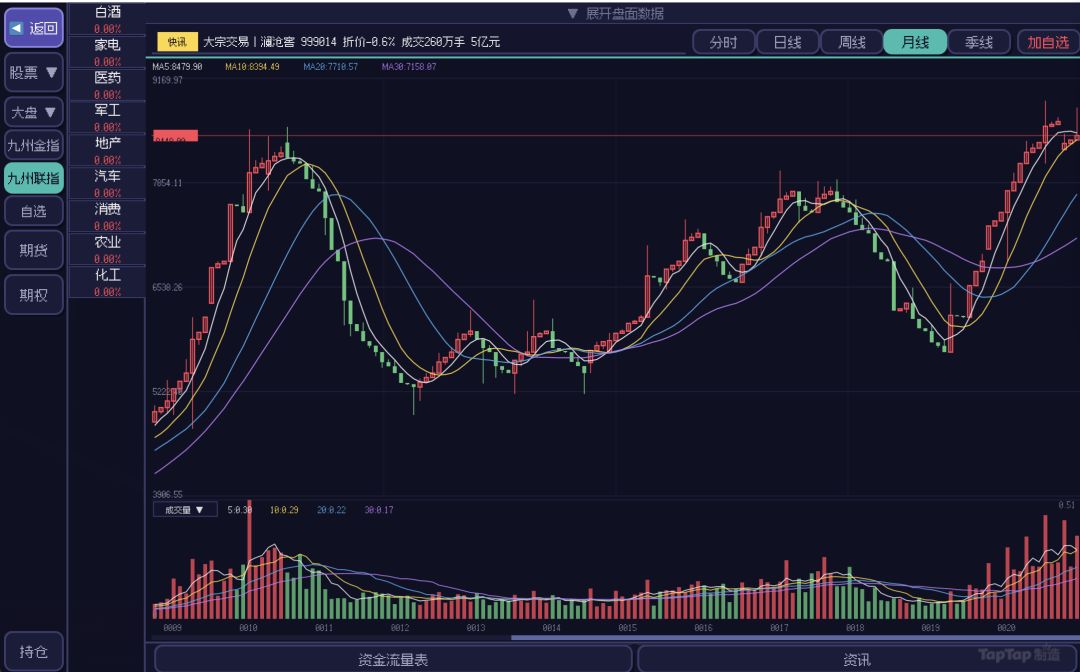Screen dimensions: 1080x672
Task: Click the MA30:7158.07 indicator label
Action: point(409,67)
